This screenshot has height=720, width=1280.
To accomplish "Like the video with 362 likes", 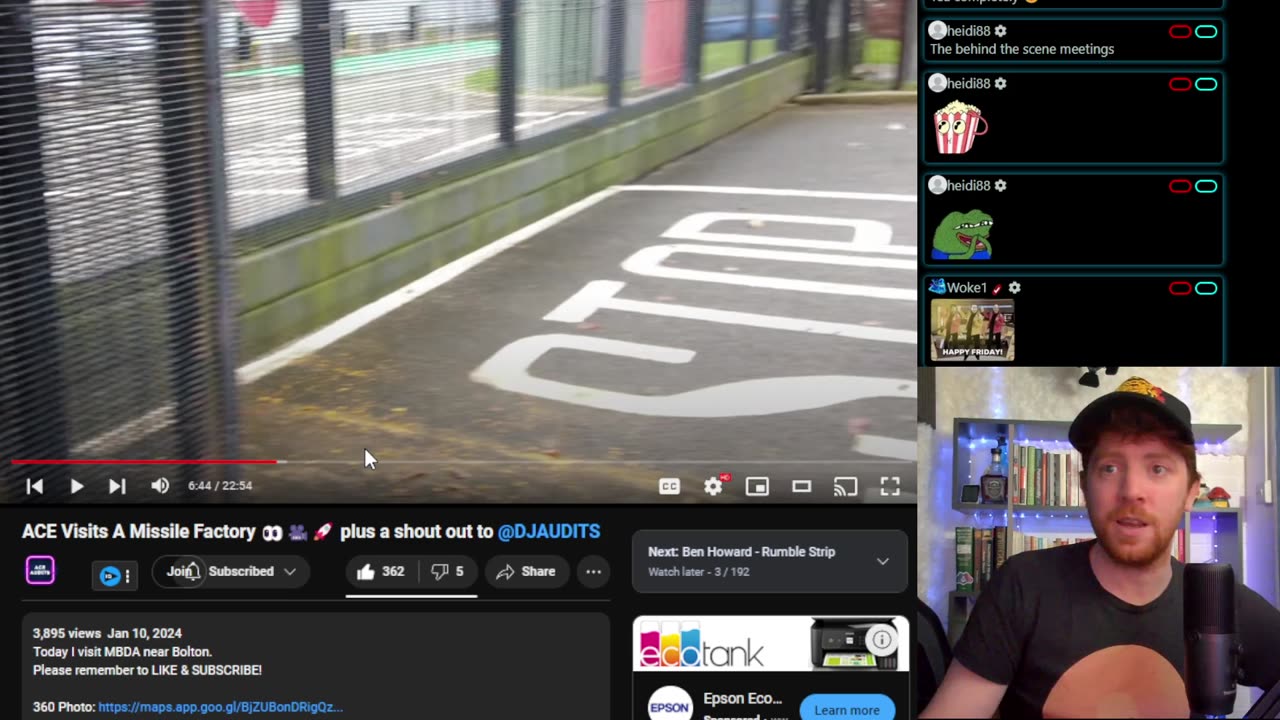I will click(x=380, y=571).
